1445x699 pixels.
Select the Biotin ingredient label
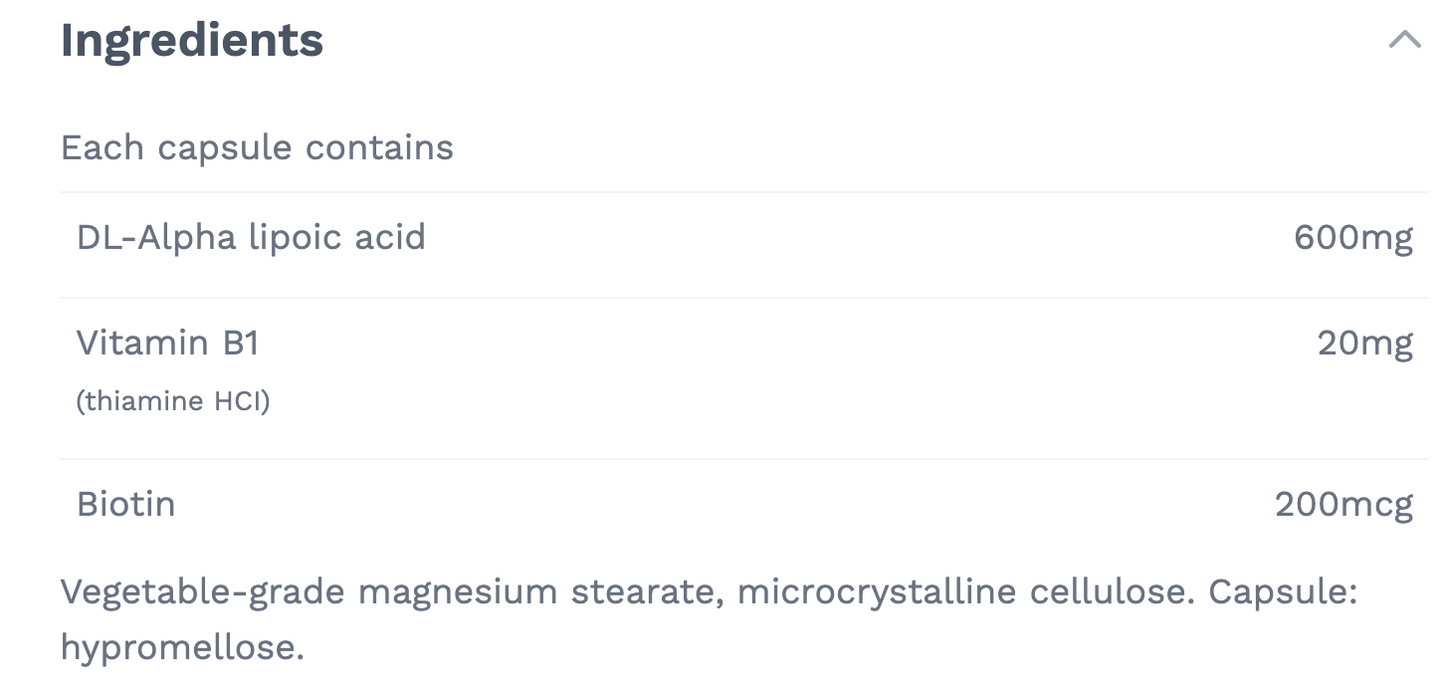(126, 504)
